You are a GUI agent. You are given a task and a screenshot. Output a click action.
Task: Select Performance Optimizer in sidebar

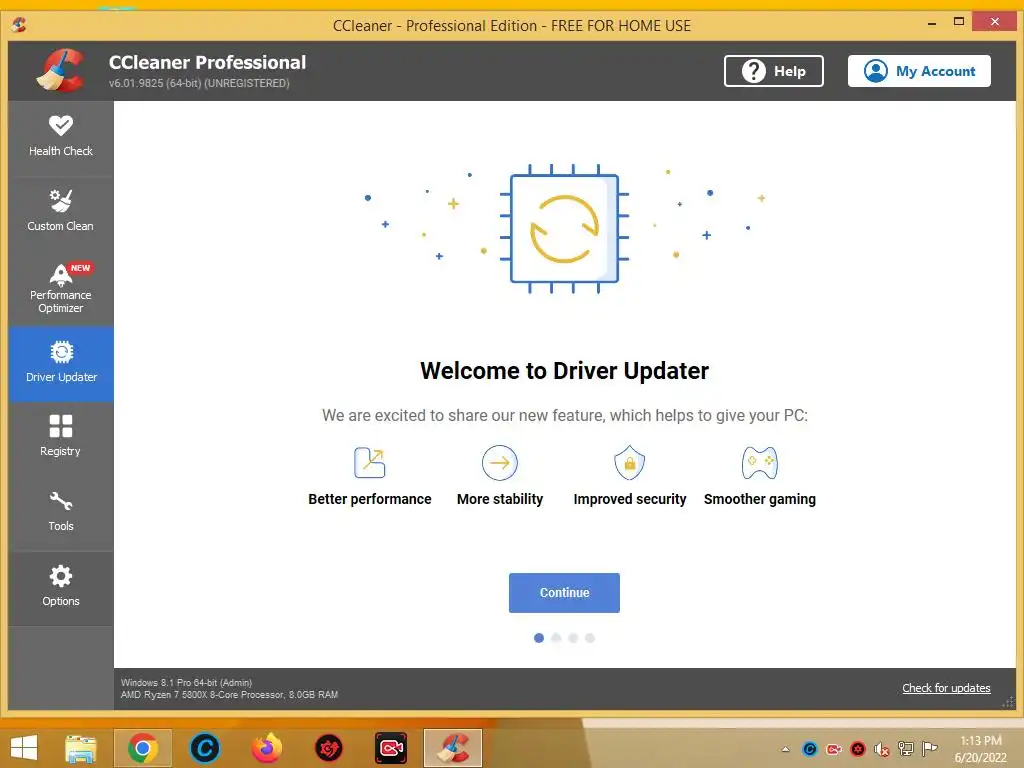pos(61,288)
